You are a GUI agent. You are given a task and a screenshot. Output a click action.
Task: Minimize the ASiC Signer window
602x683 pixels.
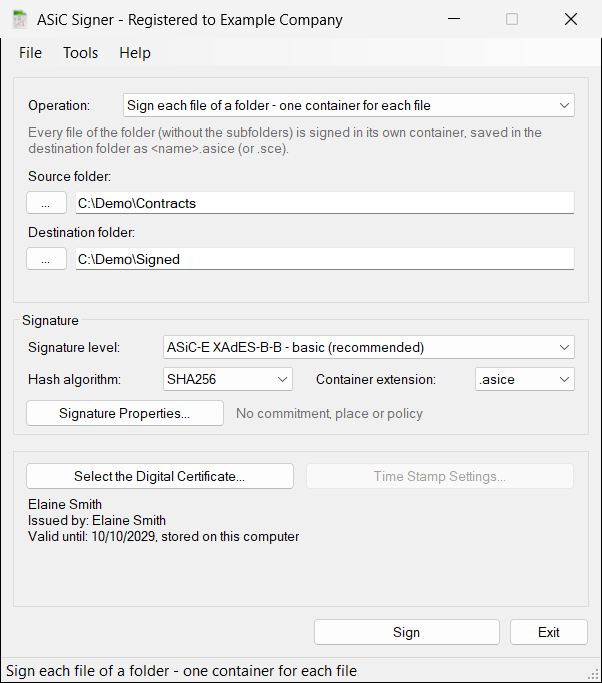(454, 19)
